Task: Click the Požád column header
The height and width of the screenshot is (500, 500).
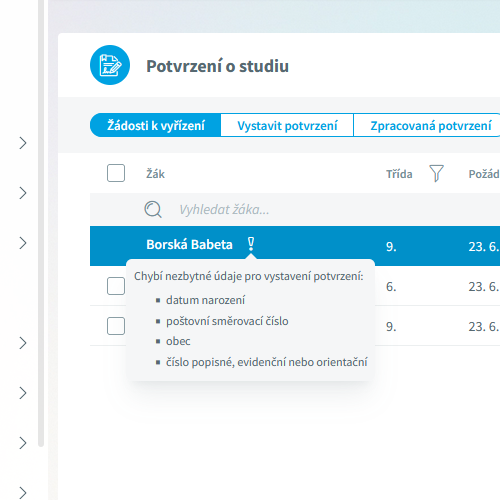Action: pos(484,174)
